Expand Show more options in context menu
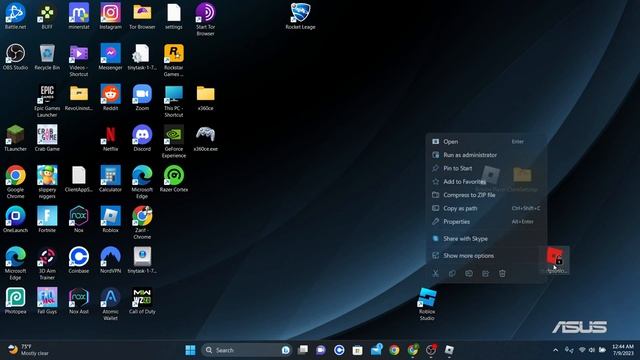 (486, 256)
